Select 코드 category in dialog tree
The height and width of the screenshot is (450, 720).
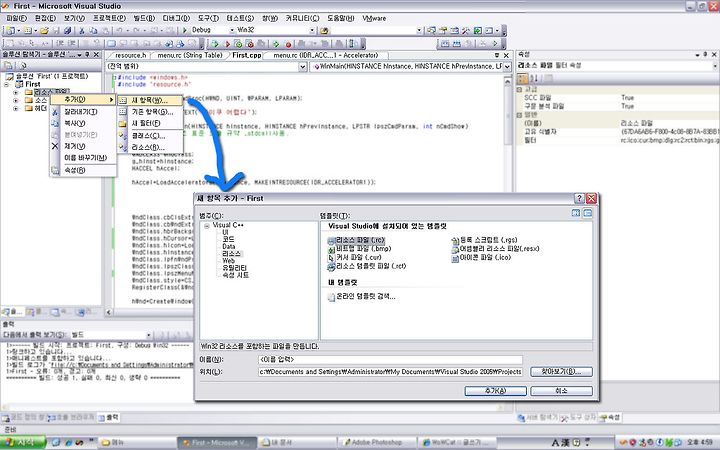[228, 239]
